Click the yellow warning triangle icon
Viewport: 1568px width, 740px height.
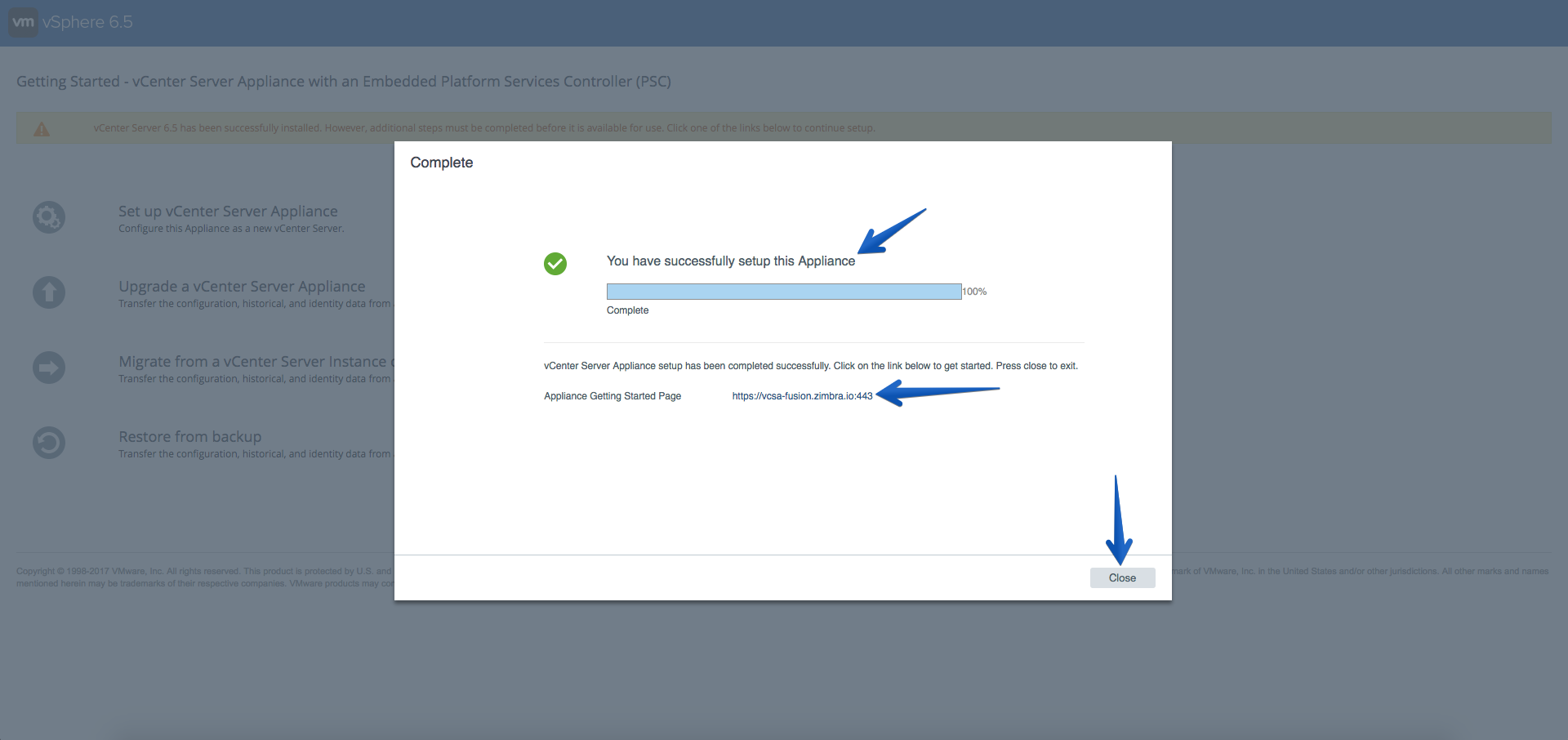pyautogui.click(x=42, y=129)
